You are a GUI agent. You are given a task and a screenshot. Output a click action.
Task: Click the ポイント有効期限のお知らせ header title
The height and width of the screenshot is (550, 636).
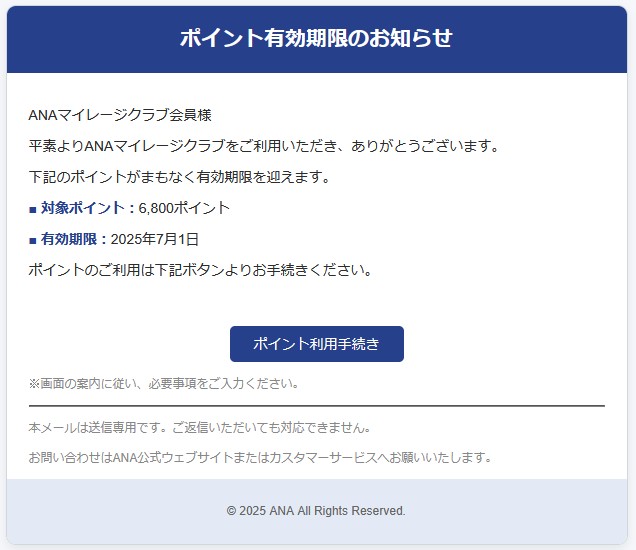coord(316,39)
